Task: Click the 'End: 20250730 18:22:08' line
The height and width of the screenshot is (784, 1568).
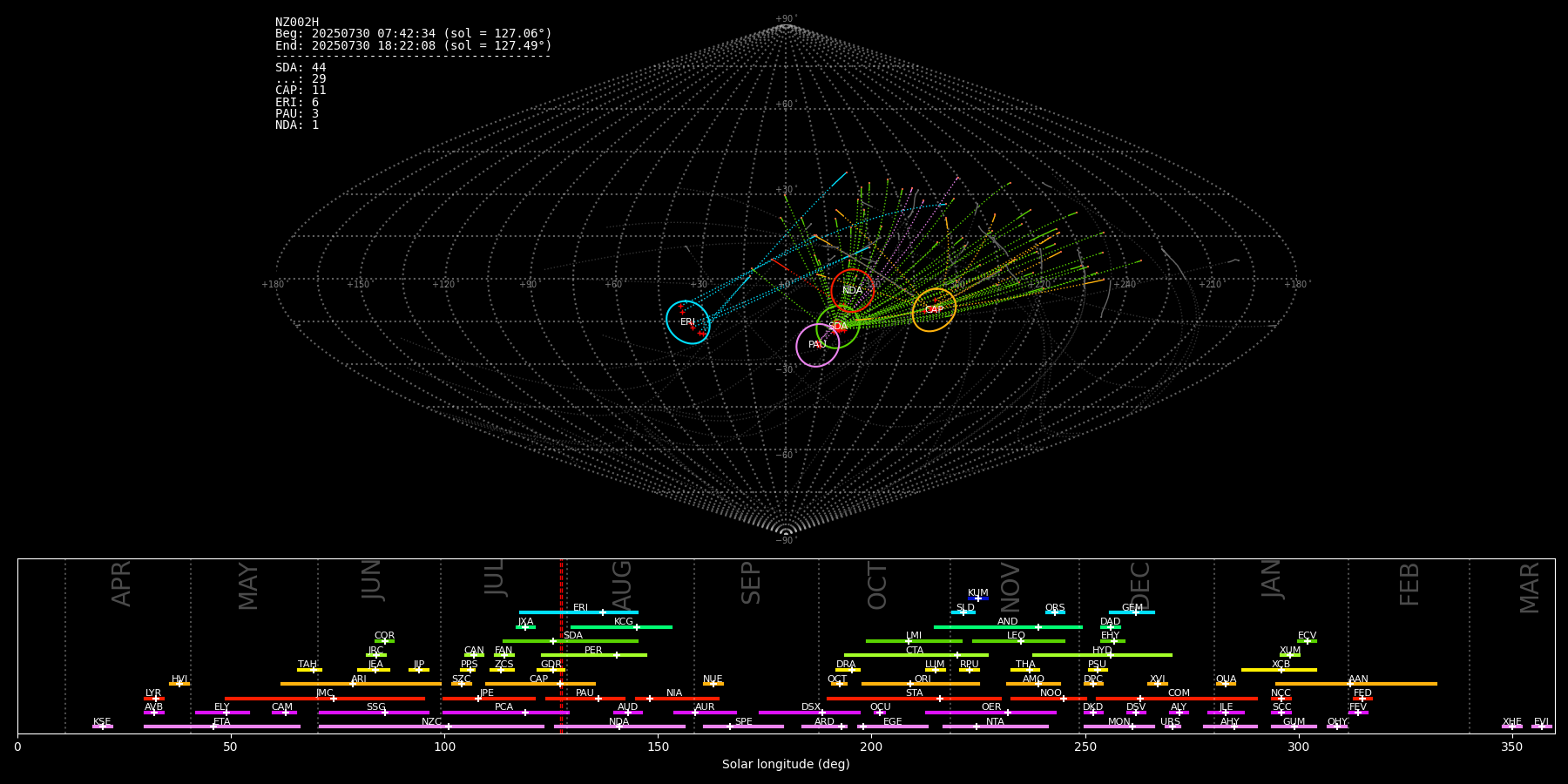Action: tap(414, 45)
